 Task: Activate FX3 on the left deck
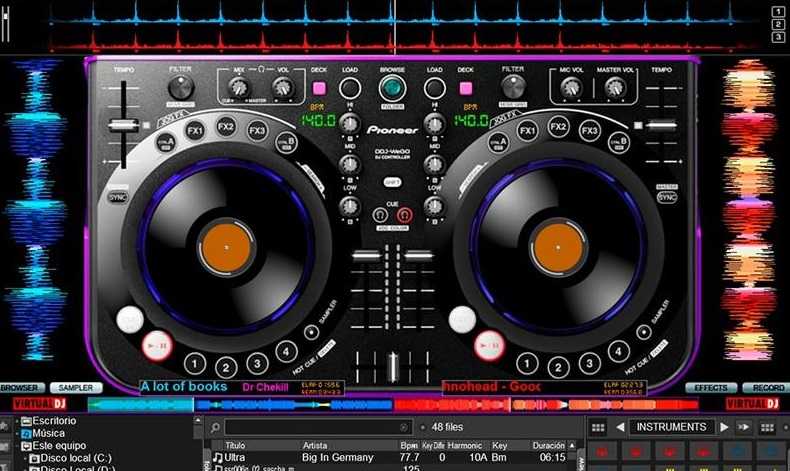pos(257,131)
